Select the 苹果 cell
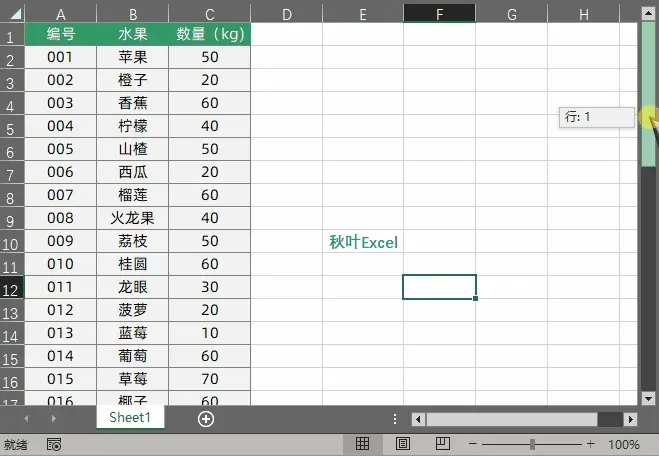This screenshot has width=659, height=456. point(133,57)
